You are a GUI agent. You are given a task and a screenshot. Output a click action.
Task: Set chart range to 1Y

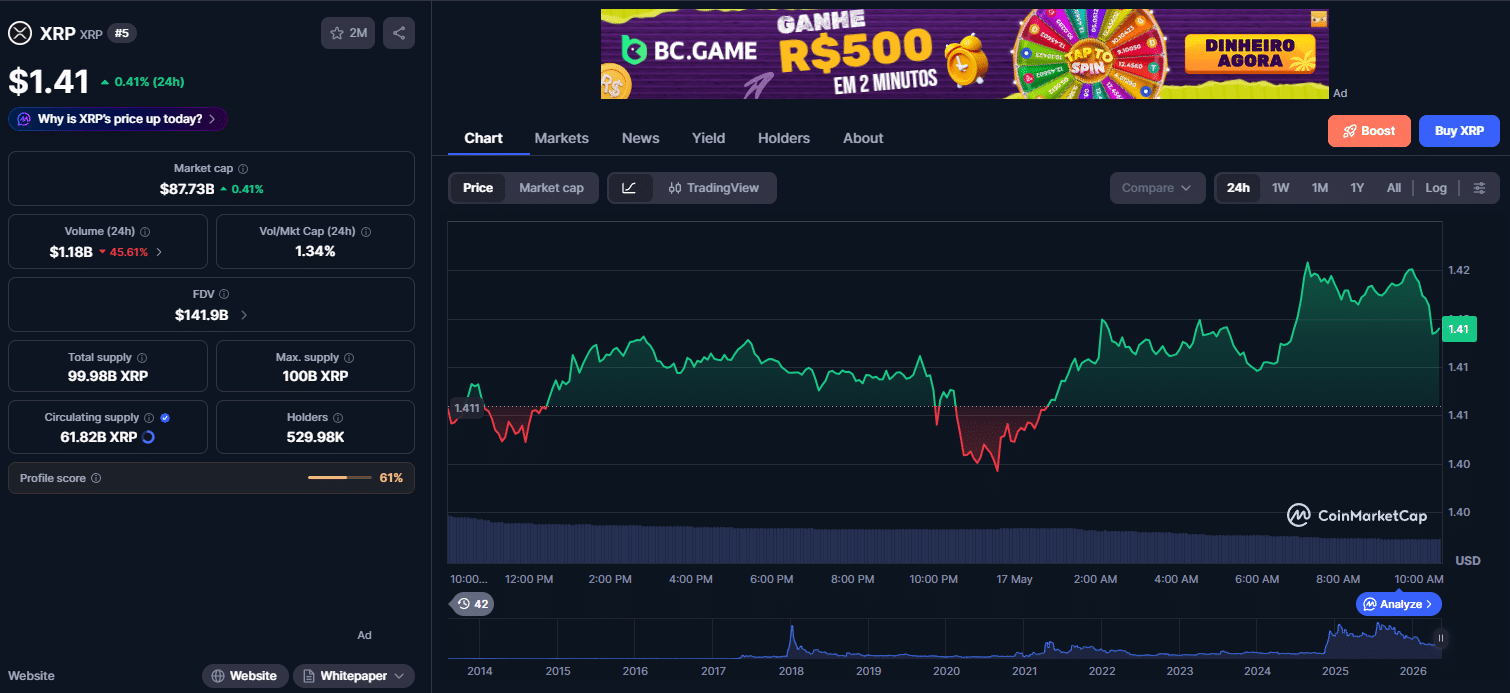coord(1357,188)
